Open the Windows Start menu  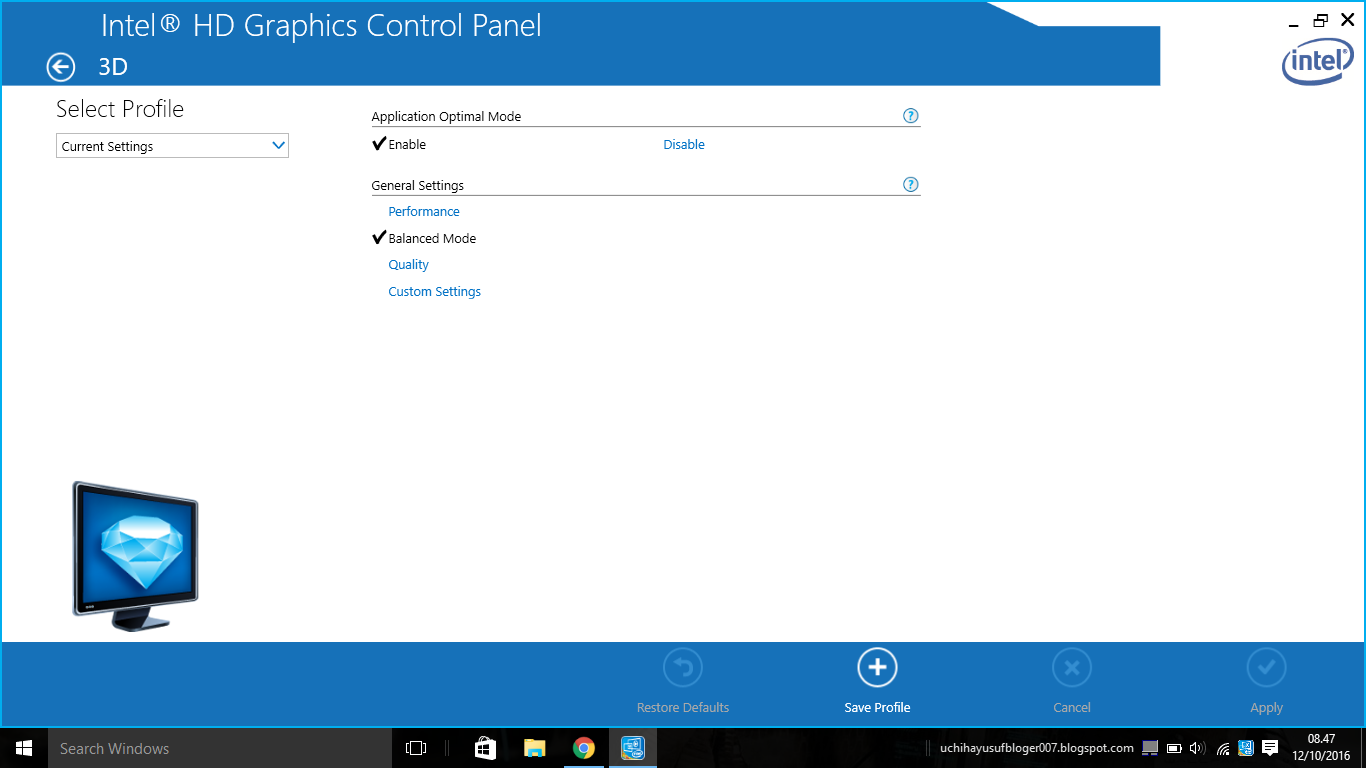tap(24, 748)
